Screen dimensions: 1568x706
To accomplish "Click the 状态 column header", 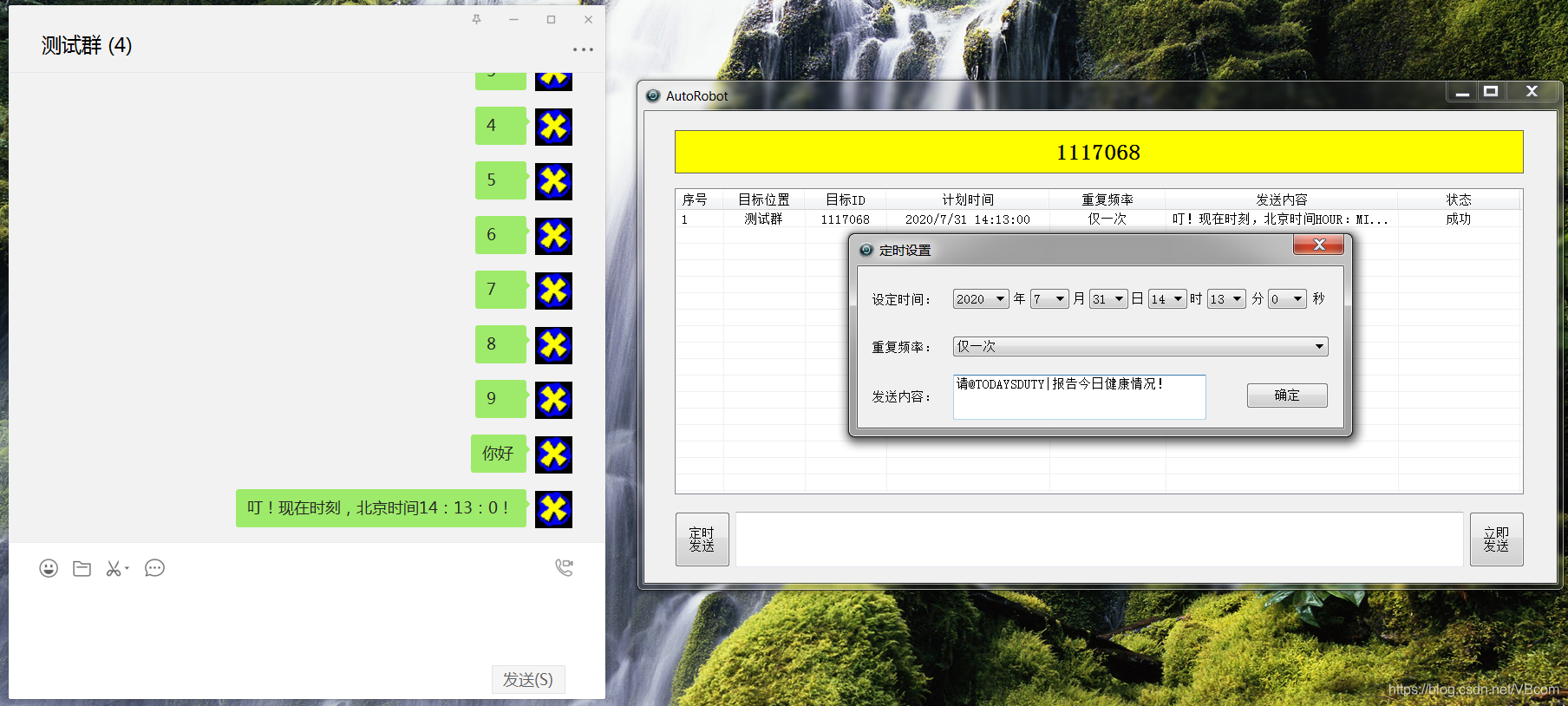I will (1459, 199).
